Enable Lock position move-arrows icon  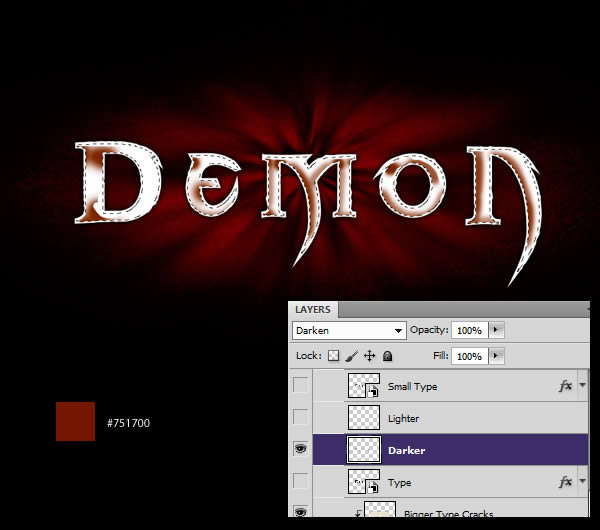(x=370, y=356)
